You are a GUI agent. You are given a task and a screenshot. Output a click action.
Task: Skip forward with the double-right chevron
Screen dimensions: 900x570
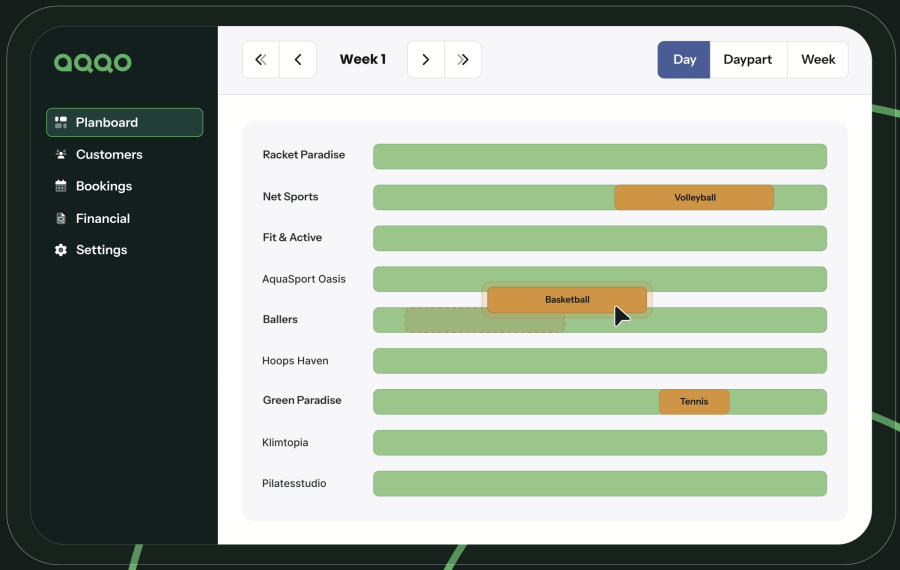click(x=463, y=60)
